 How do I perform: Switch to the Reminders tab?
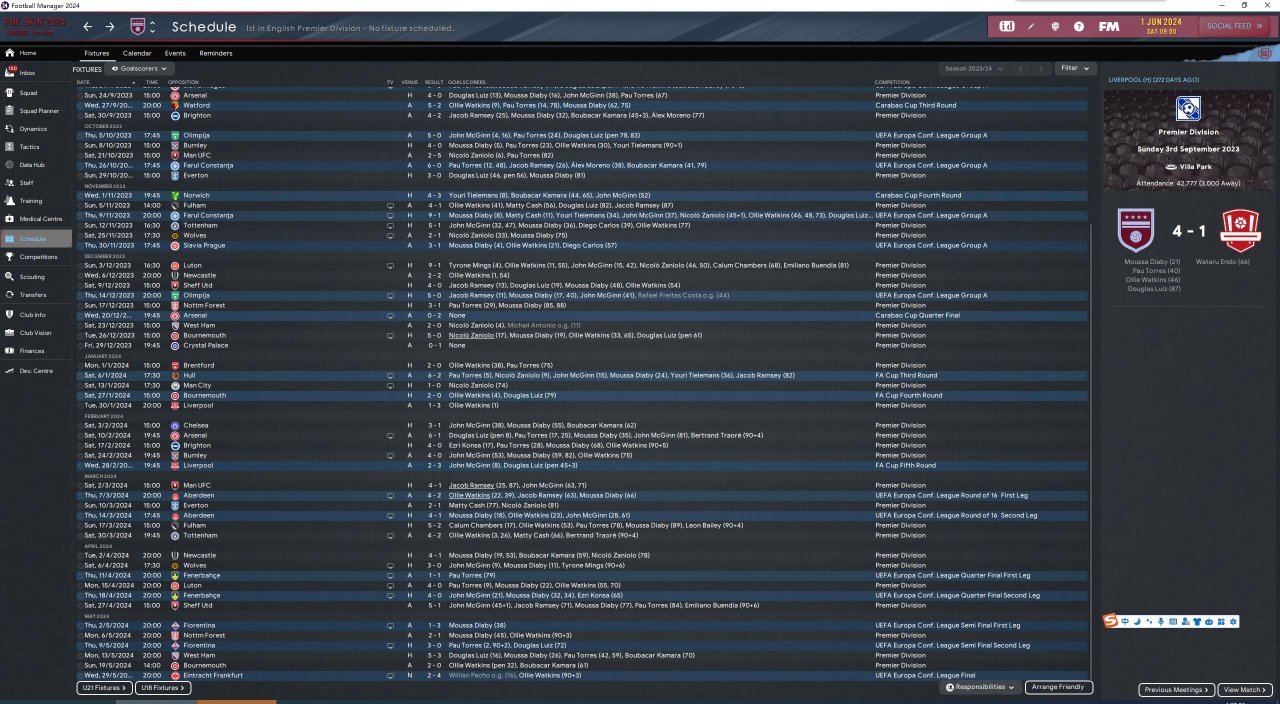[216, 53]
